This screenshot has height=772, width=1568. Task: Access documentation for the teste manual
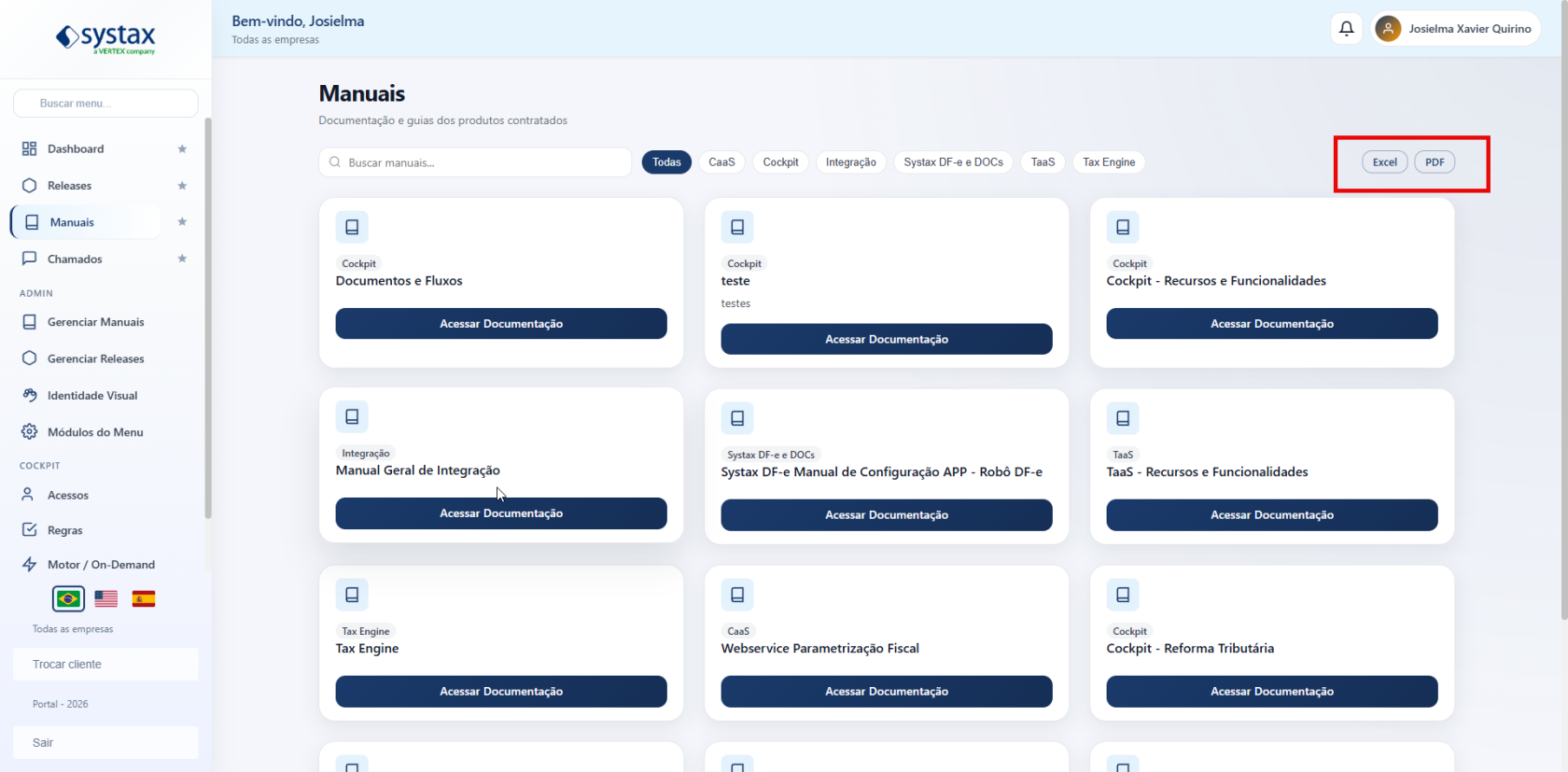click(887, 340)
